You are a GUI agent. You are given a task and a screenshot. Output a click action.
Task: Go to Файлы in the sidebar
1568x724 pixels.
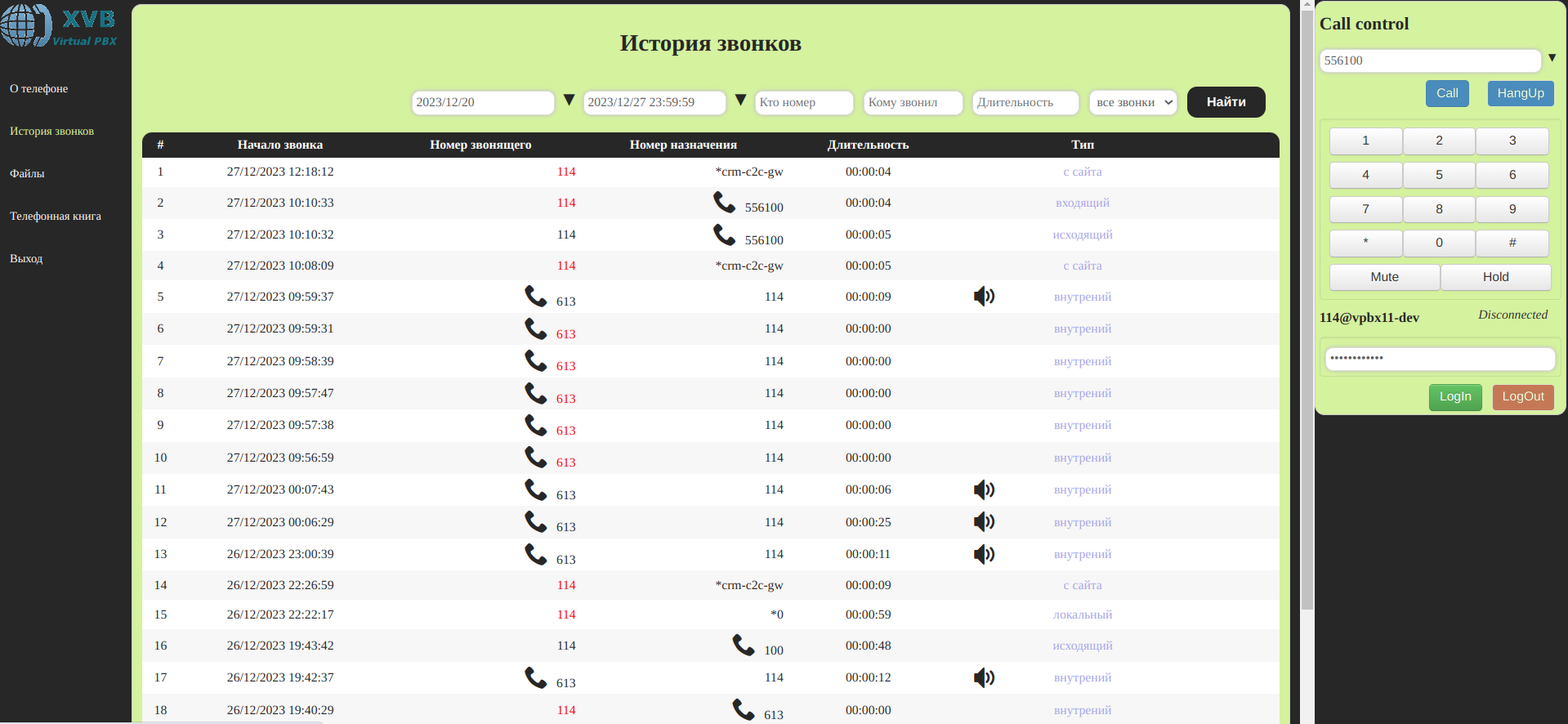[x=27, y=173]
